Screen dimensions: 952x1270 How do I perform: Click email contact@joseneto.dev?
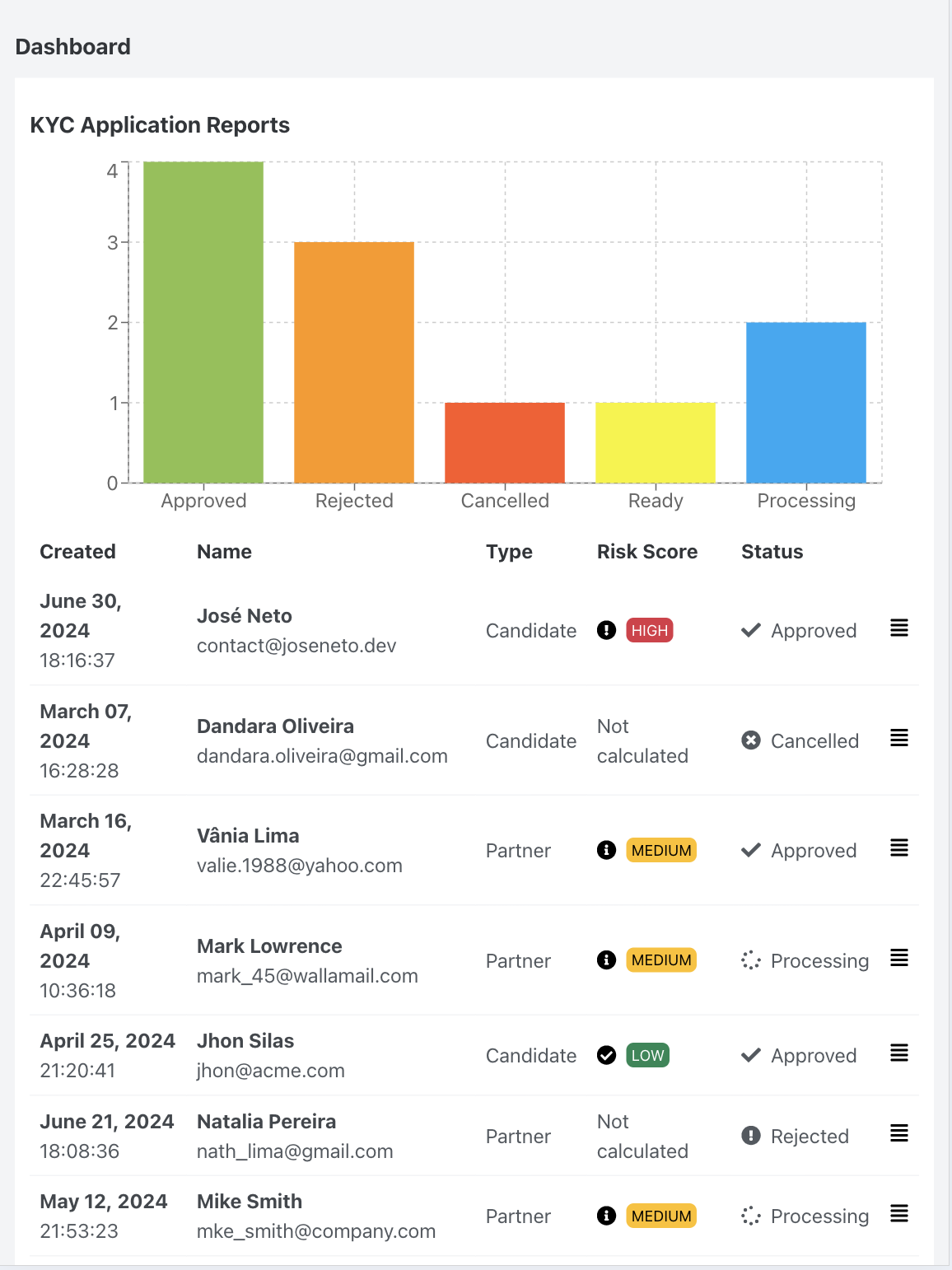coord(296,646)
